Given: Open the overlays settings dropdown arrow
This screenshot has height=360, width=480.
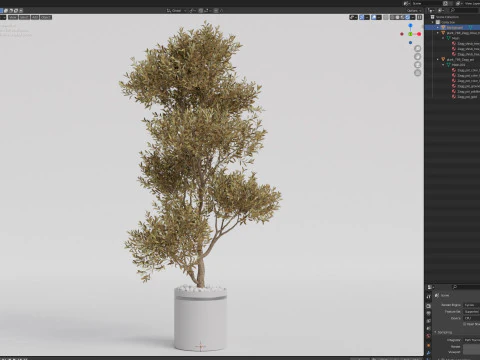Looking at the screenshot, I should tap(379, 17).
